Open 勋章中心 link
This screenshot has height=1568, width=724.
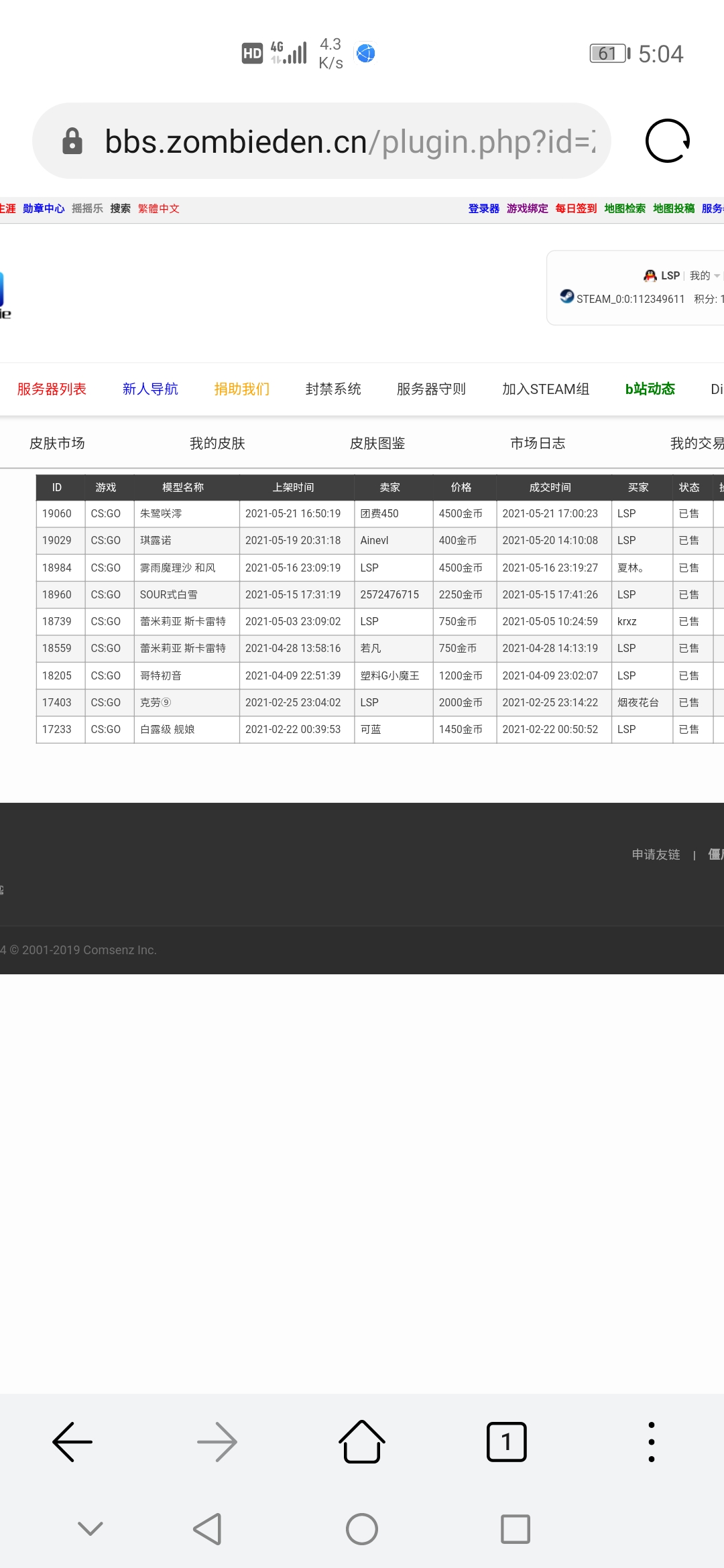click(x=44, y=208)
